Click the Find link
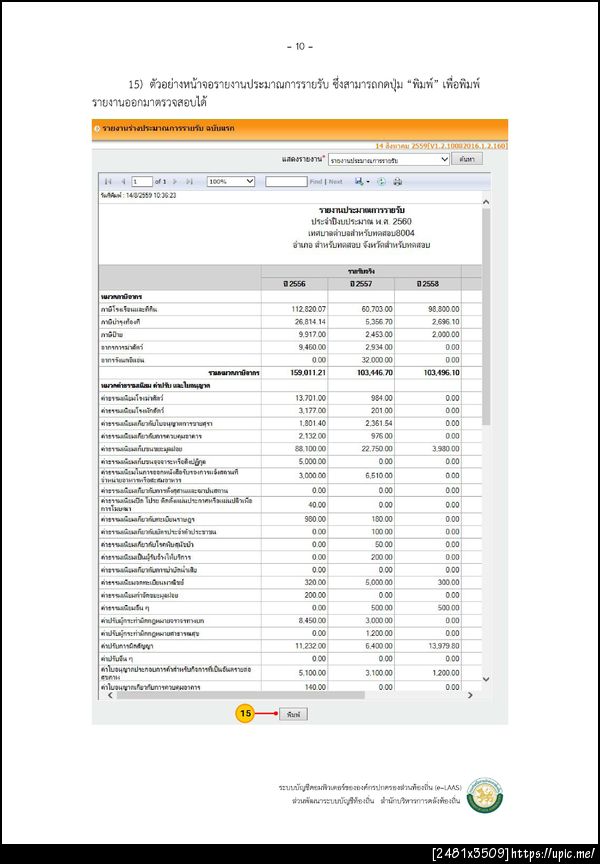 click(316, 181)
